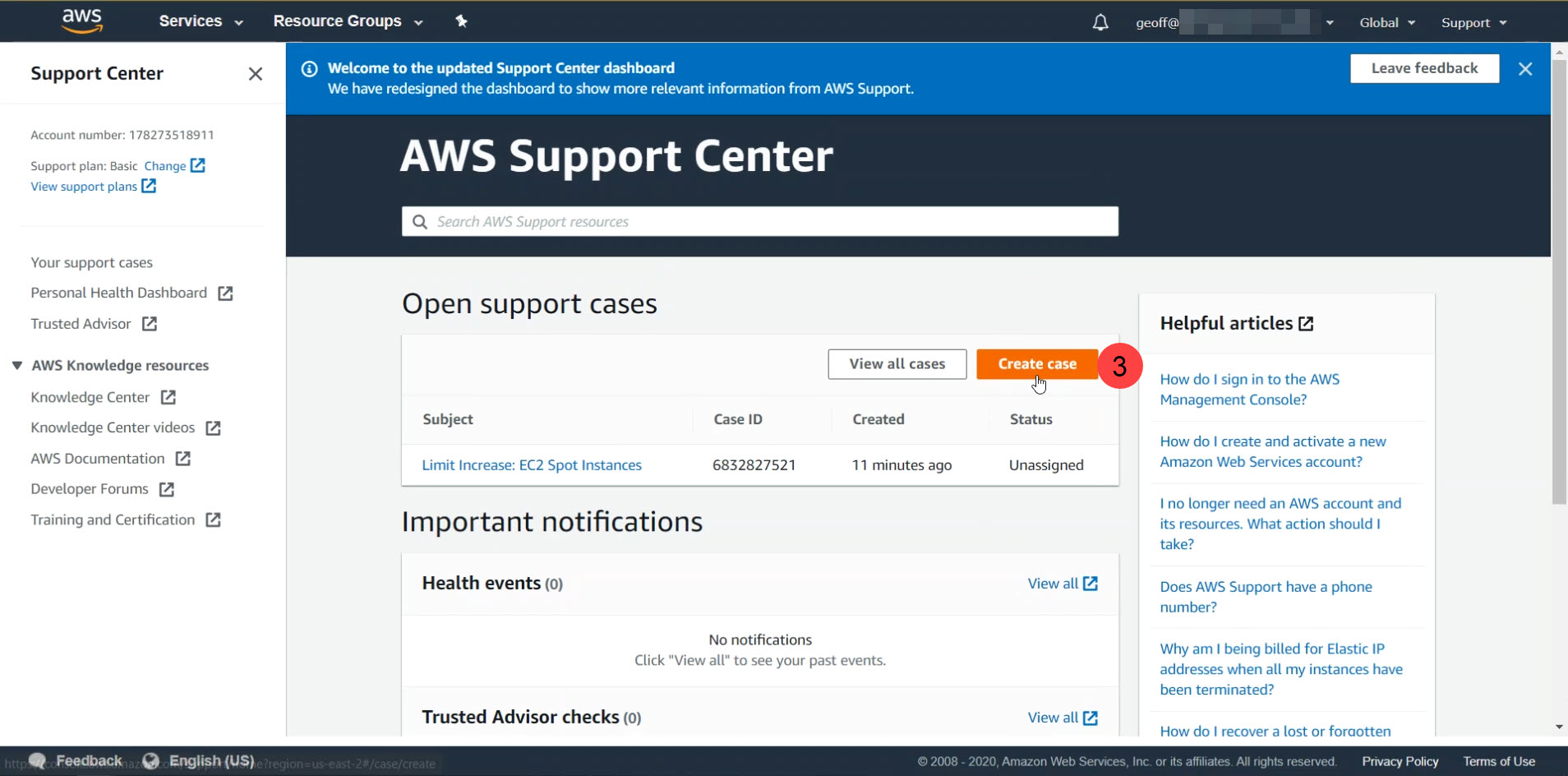The image size is (1568, 776).
Task: Click the search magnifier icon
Action: click(420, 222)
